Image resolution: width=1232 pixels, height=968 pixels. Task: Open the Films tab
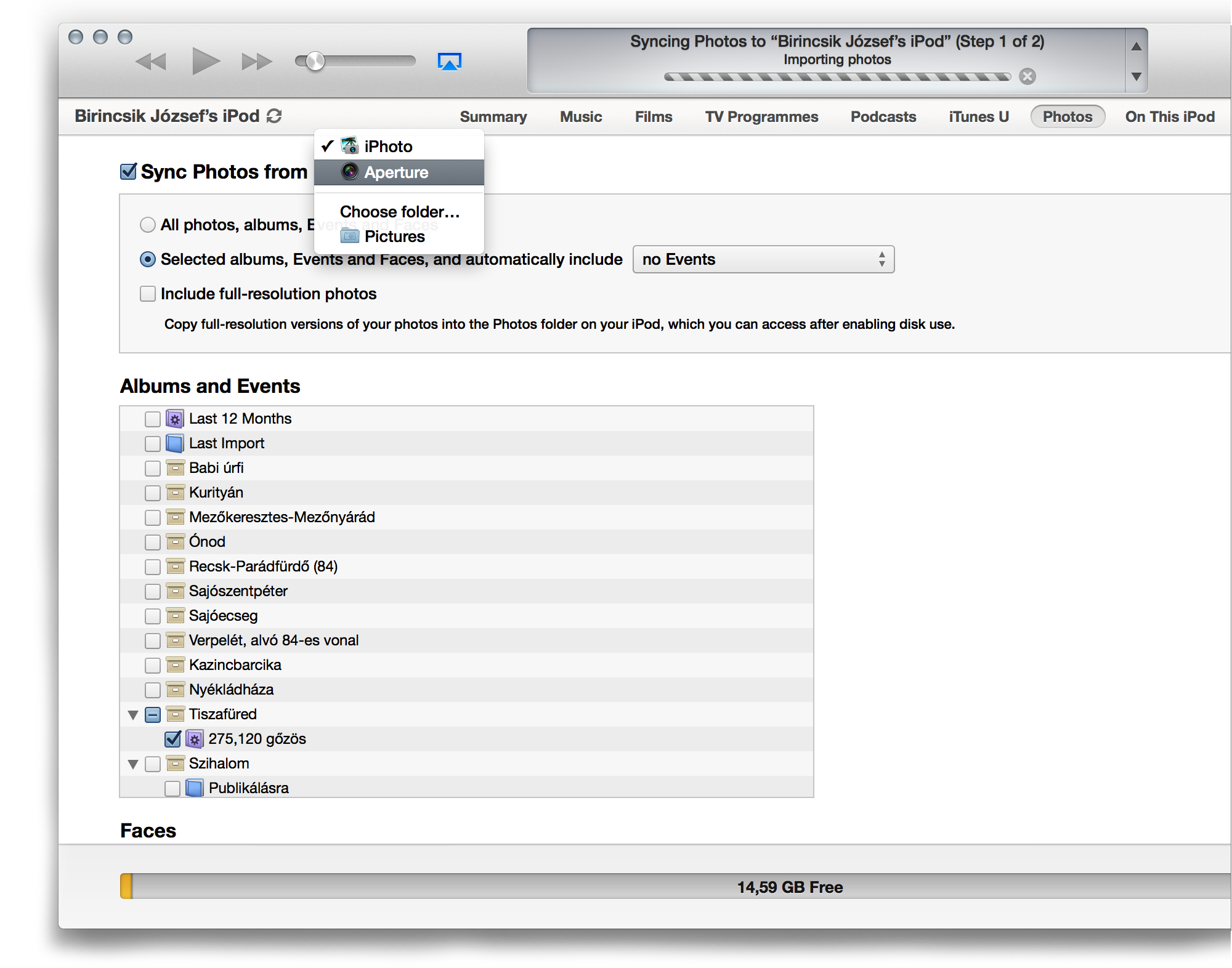pyautogui.click(x=654, y=117)
